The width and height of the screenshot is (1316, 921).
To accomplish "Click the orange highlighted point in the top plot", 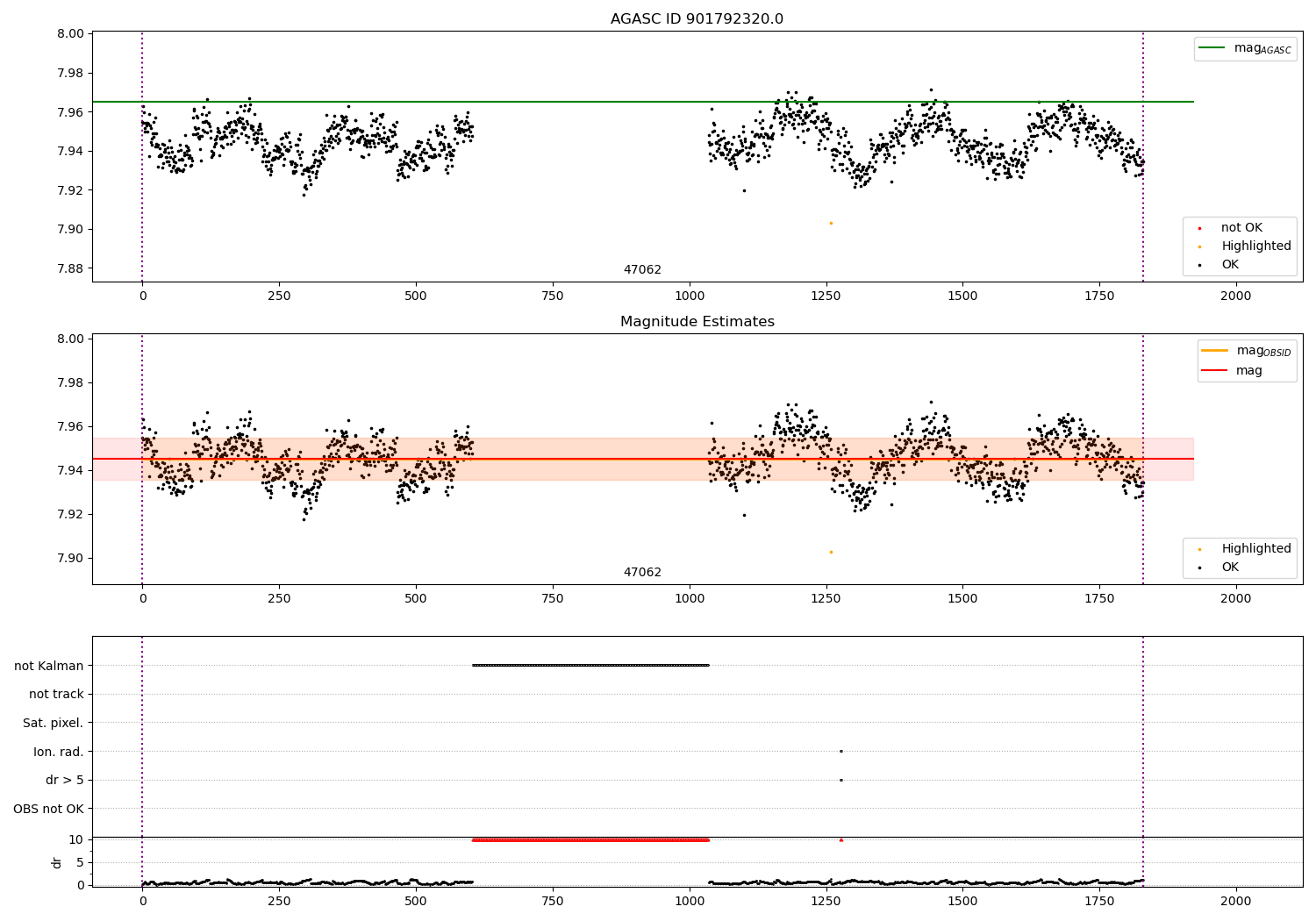I will click(x=831, y=223).
